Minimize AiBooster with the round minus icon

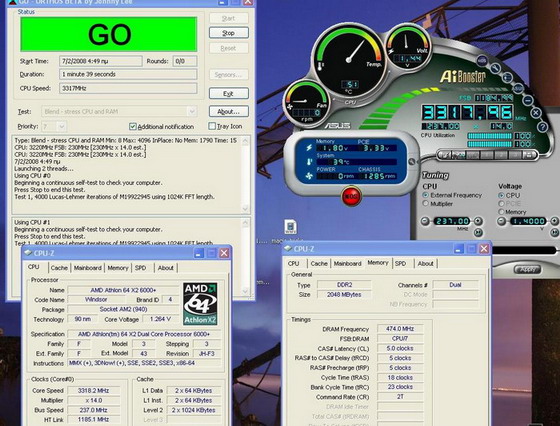(528, 100)
